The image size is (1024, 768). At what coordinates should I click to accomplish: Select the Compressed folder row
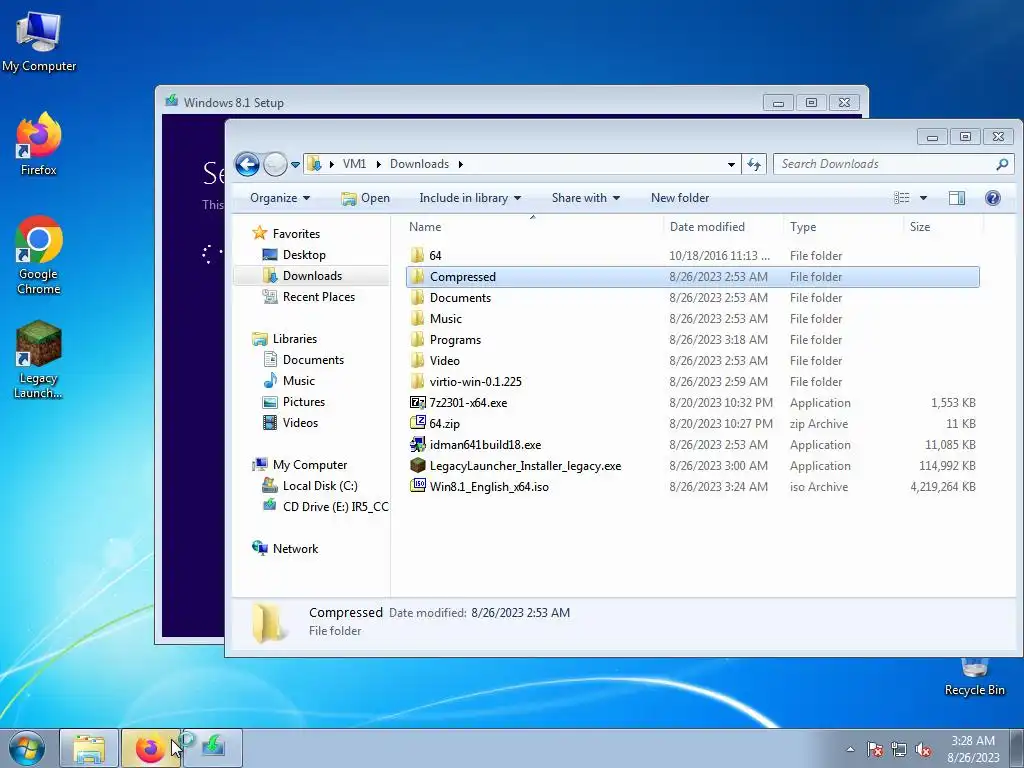click(692, 277)
